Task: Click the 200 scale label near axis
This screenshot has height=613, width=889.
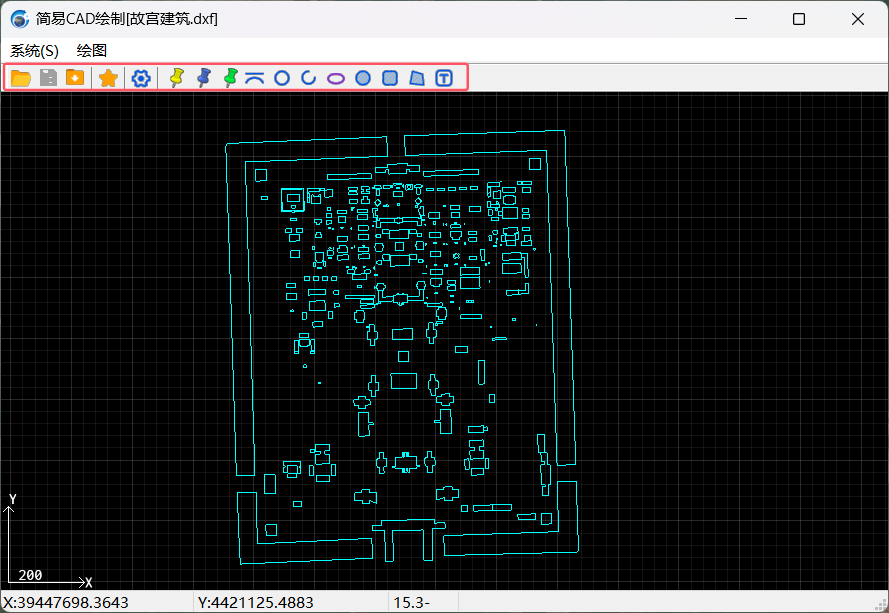Action: [x=30, y=575]
